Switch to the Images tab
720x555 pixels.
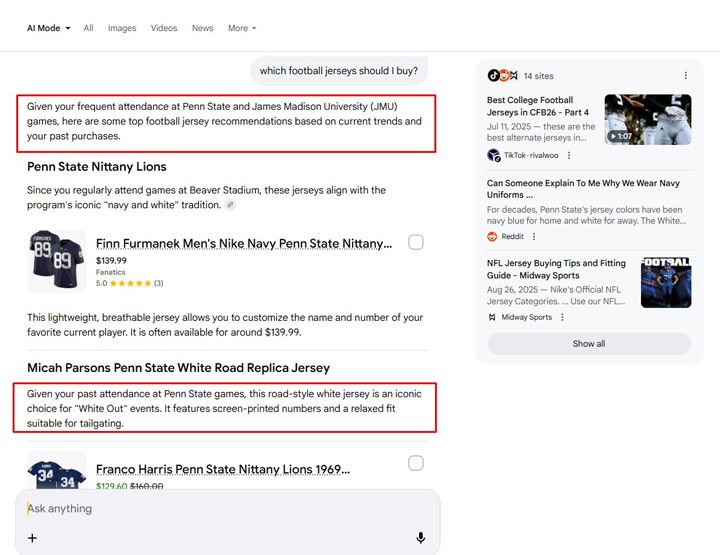click(x=122, y=28)
